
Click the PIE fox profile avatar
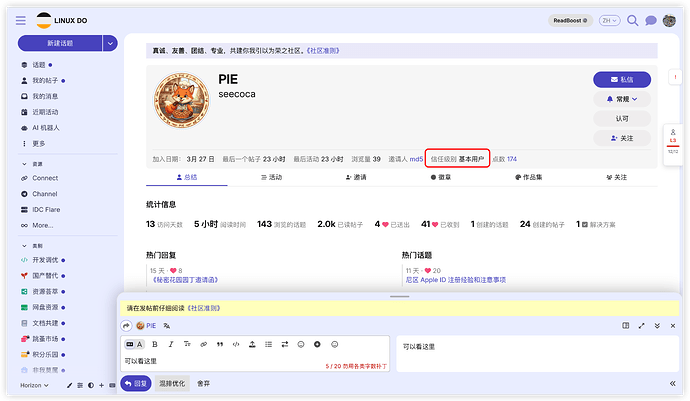[x=181, y=100]
